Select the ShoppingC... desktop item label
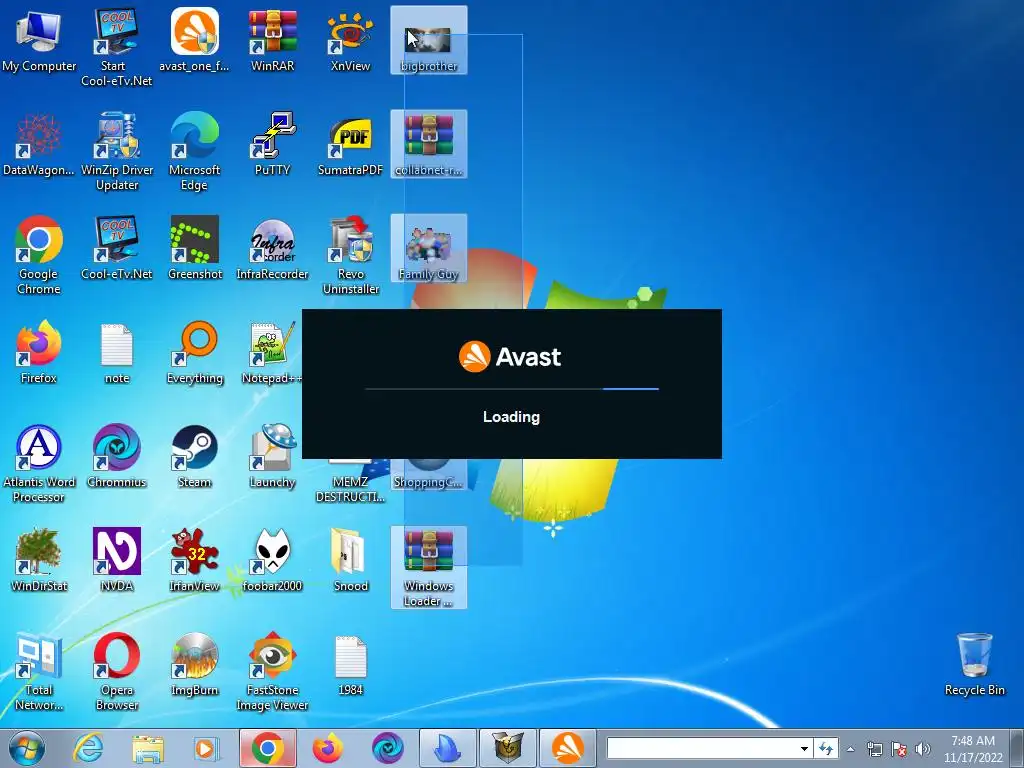 tap(428, 482)
